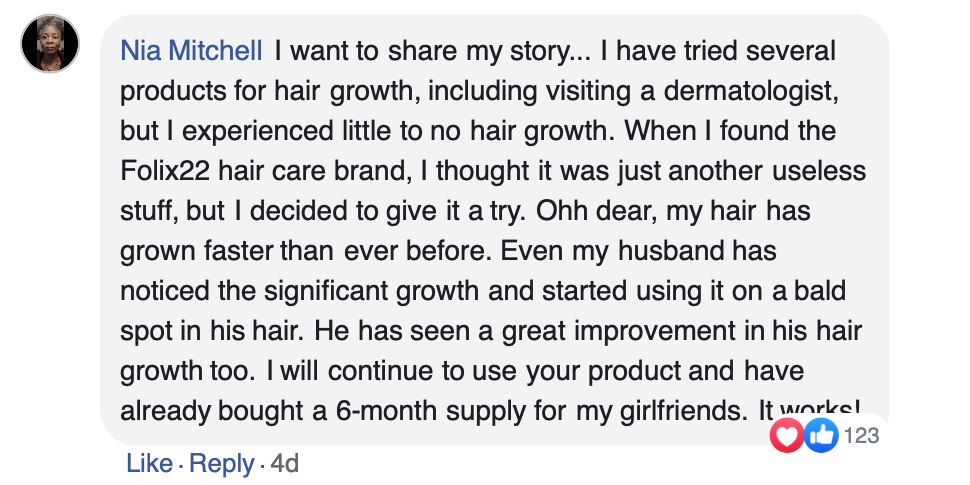Reply to Nia Mitchell's comment

(x=222, y=464)
